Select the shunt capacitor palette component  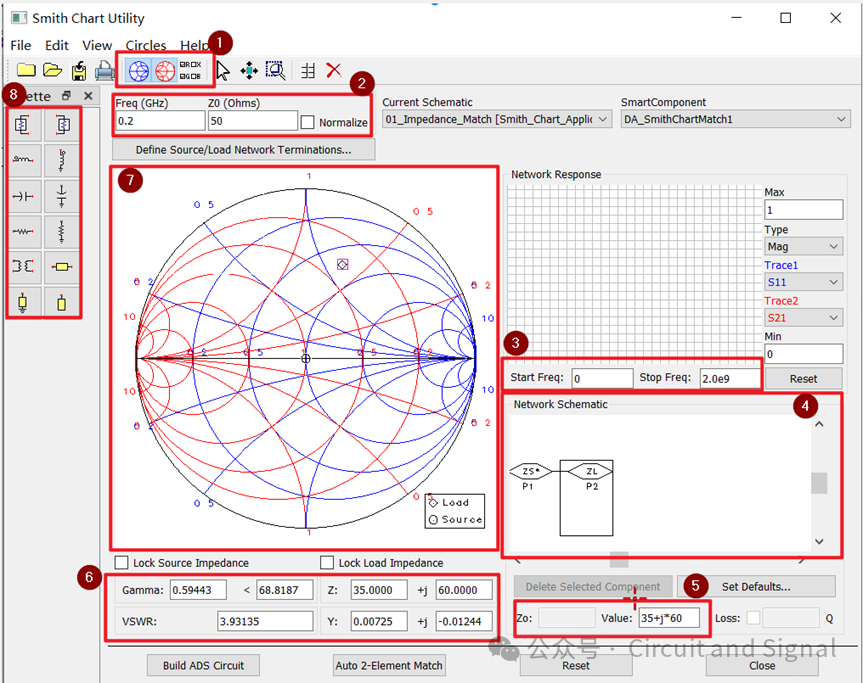[62, 195]
